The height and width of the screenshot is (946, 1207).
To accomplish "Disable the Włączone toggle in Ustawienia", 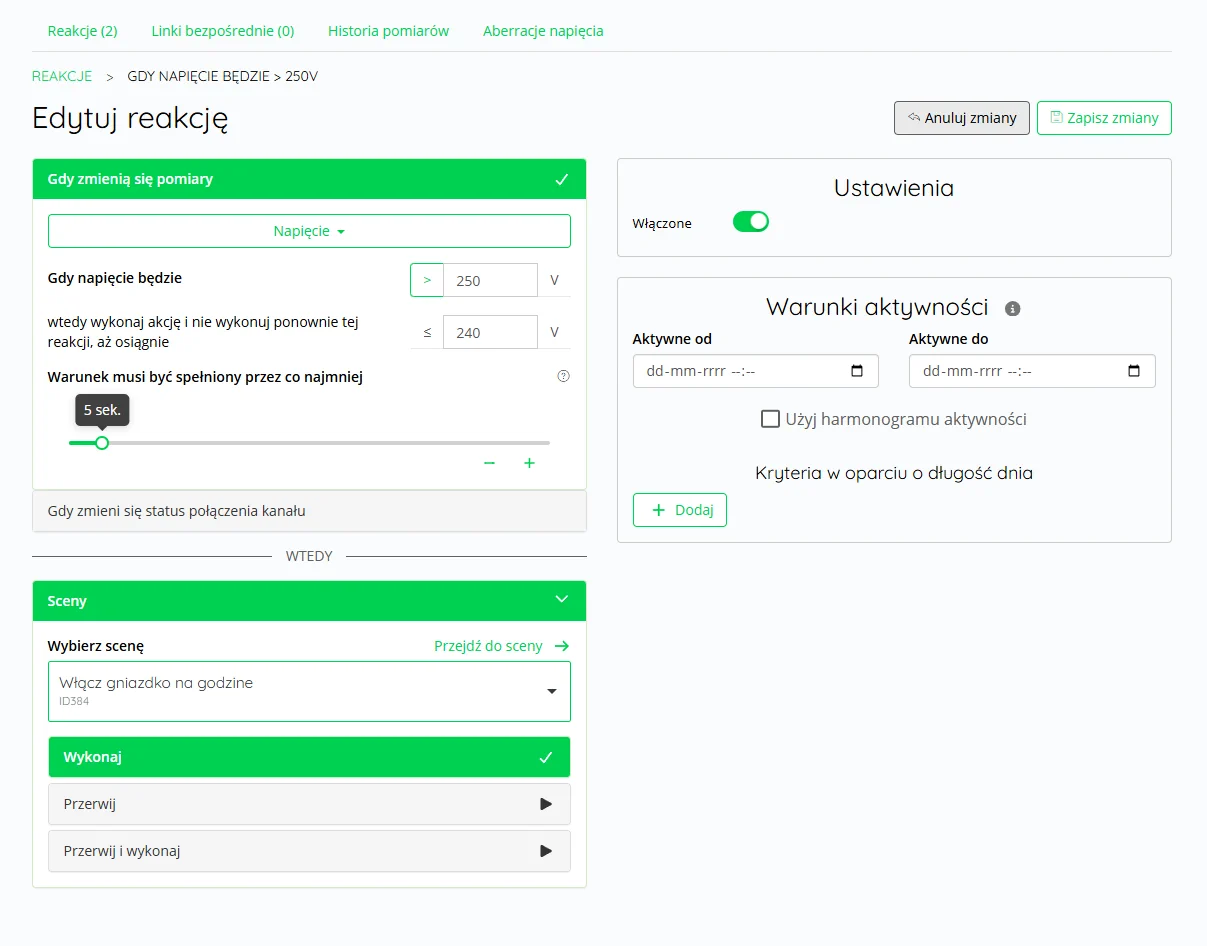I will coord(750,221).
